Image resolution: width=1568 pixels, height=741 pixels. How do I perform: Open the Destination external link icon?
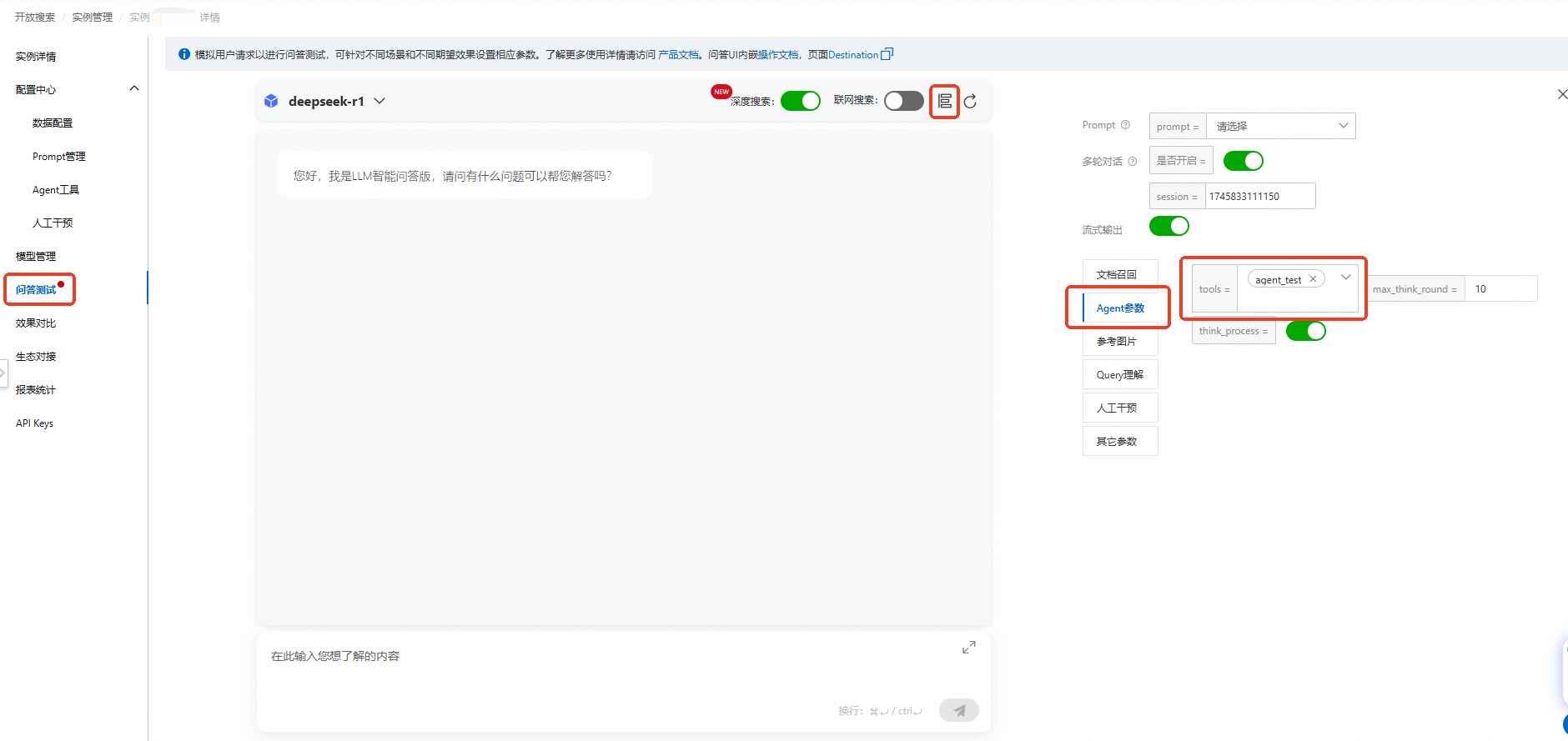point(887,54)
